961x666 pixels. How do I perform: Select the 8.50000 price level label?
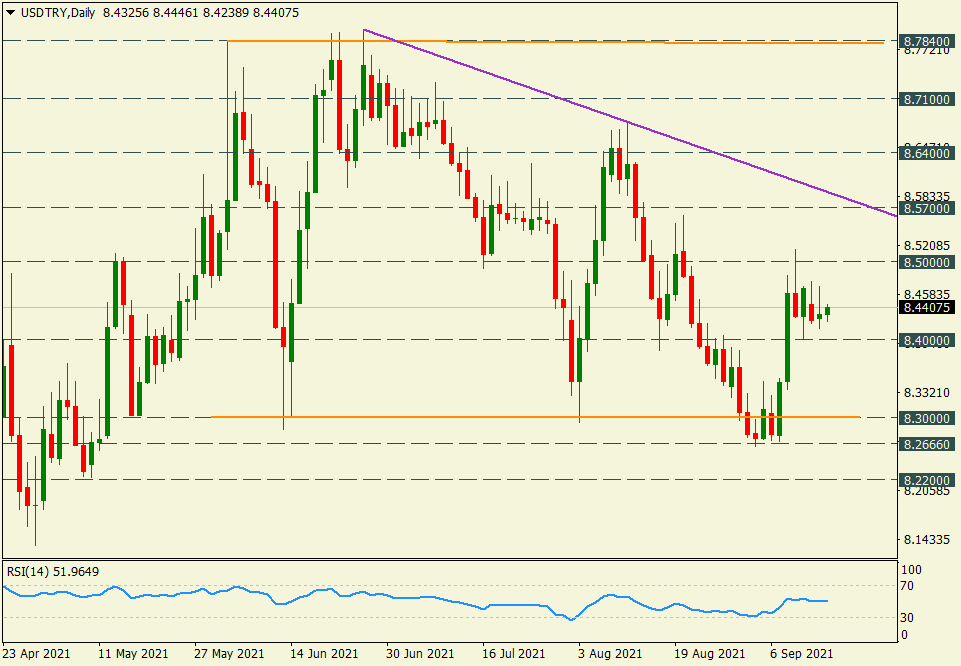927,262
